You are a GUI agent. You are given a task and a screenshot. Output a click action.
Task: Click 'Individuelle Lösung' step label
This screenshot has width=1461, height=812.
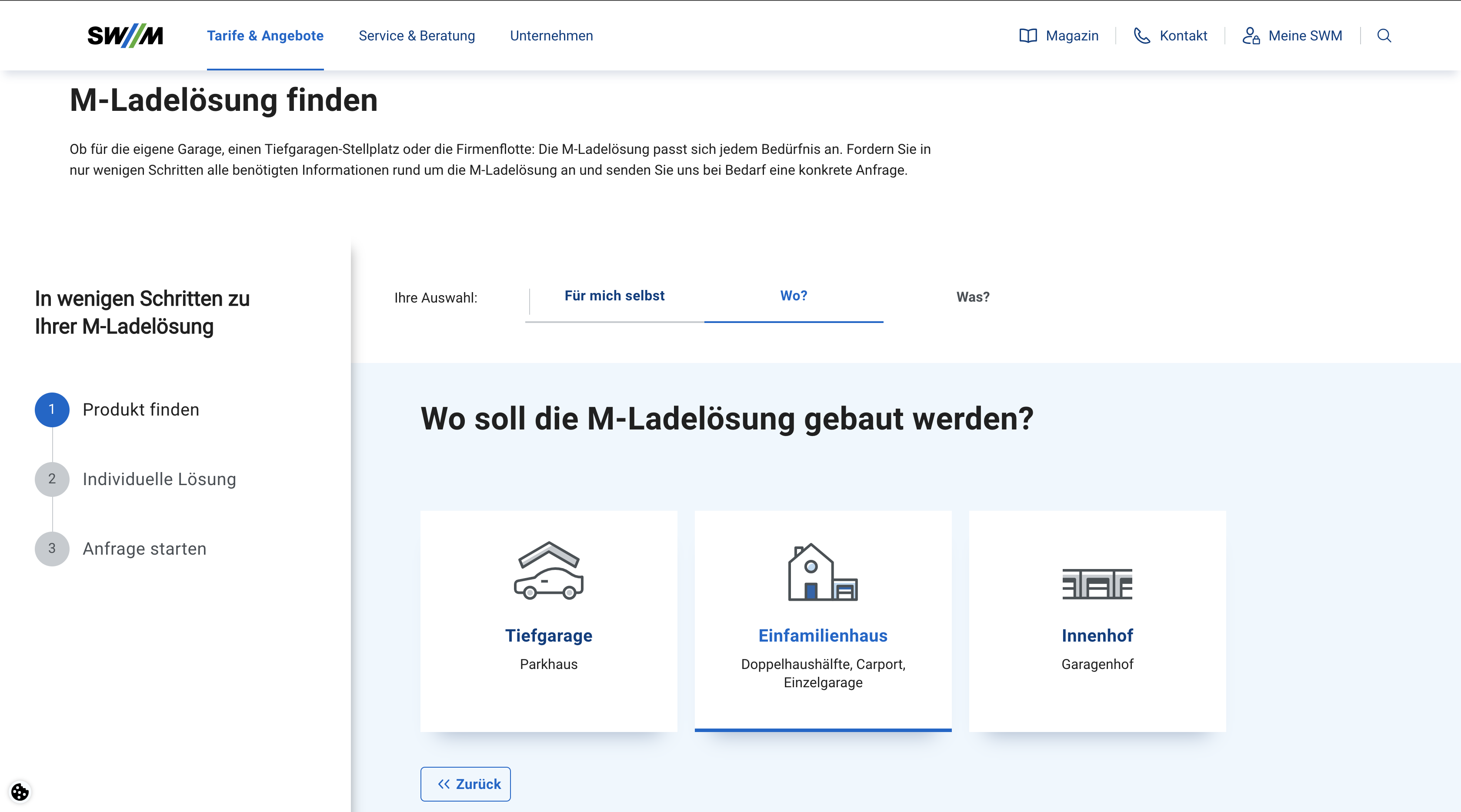[x=159, y=479]
